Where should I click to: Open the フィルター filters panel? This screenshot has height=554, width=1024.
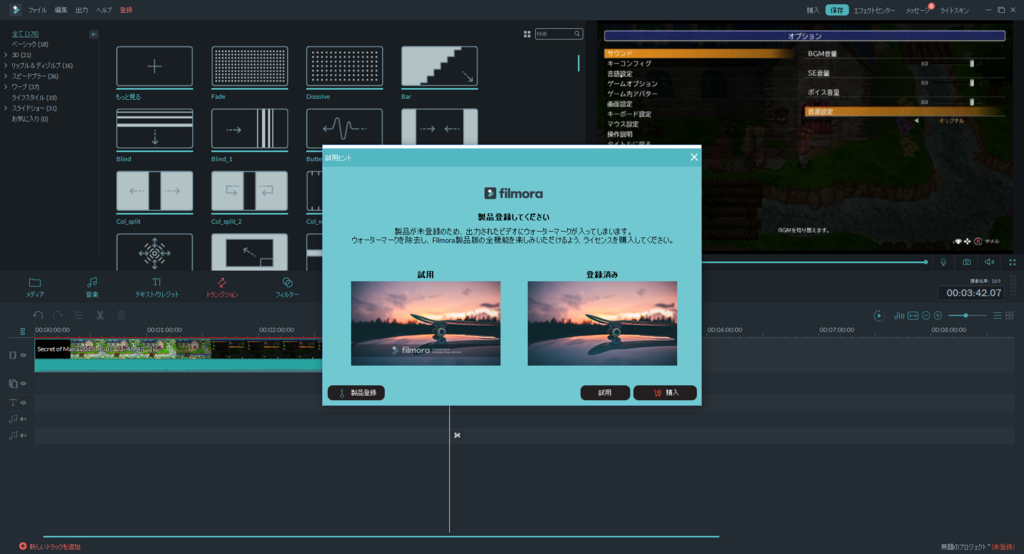click(287, 287)
